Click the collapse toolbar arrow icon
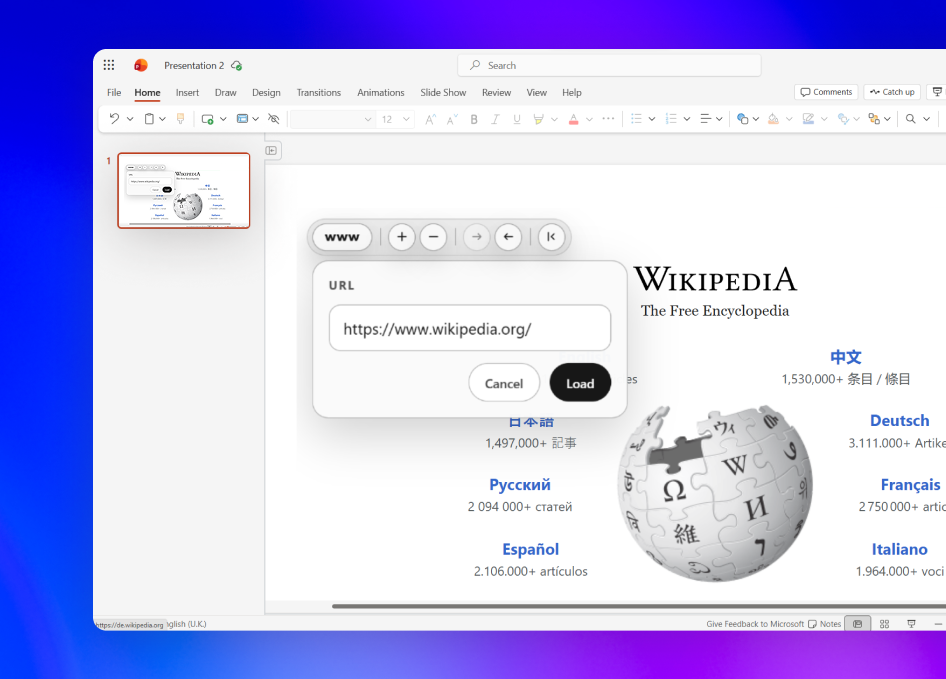The image size is (946, 679). 551,237
